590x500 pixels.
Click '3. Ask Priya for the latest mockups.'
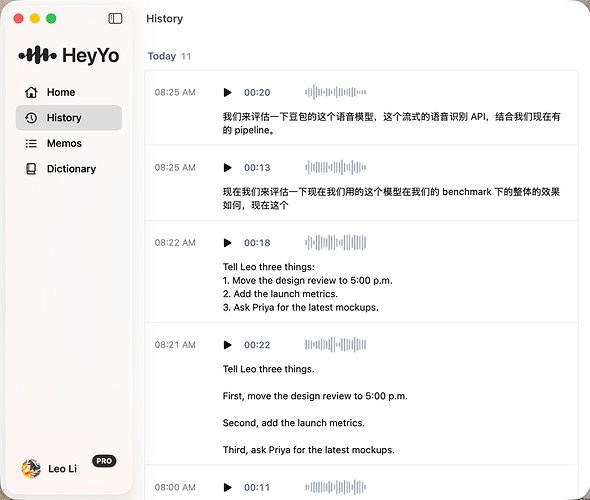click(x=301, y=307)
